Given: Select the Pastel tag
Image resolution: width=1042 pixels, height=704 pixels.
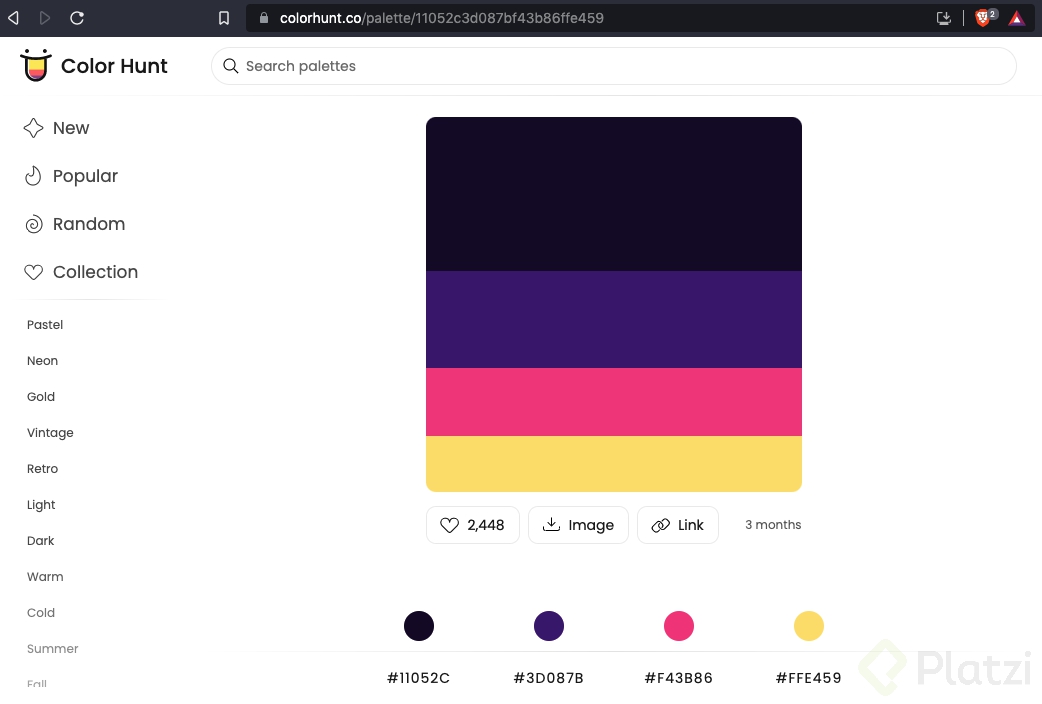Looking at the screenshot, I should (45, 324).
